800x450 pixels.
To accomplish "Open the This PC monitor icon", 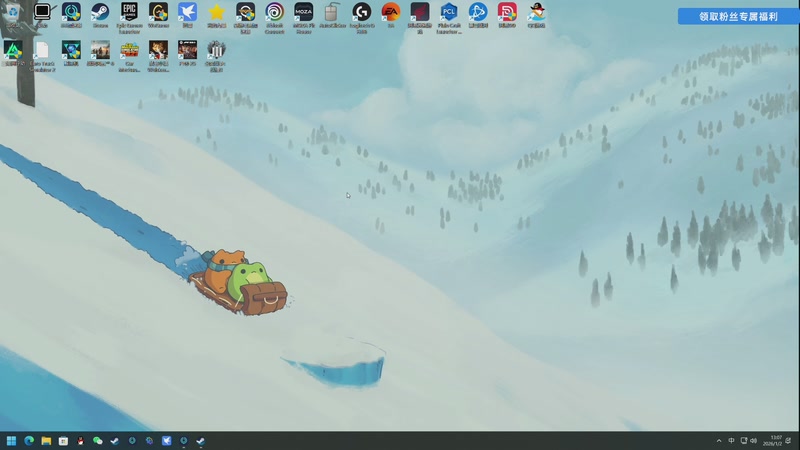I will [42, 14].
